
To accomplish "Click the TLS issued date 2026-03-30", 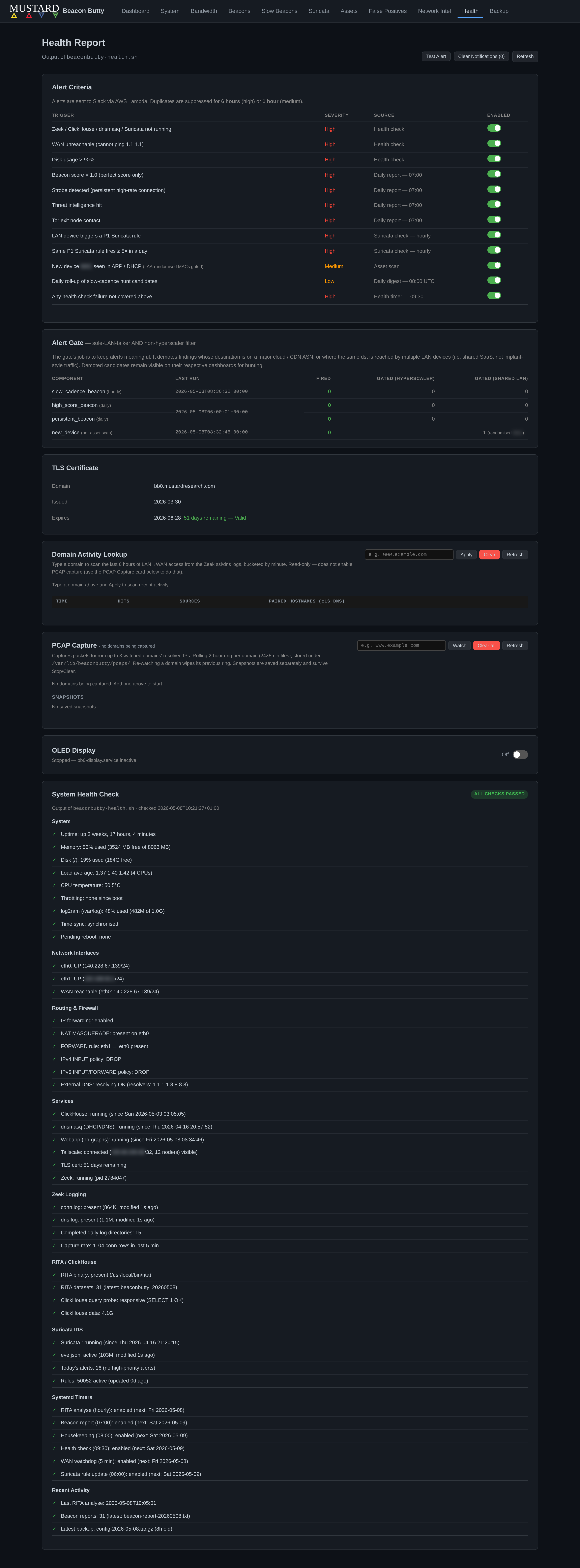I will pyautogui.click(x=168, y=502).
